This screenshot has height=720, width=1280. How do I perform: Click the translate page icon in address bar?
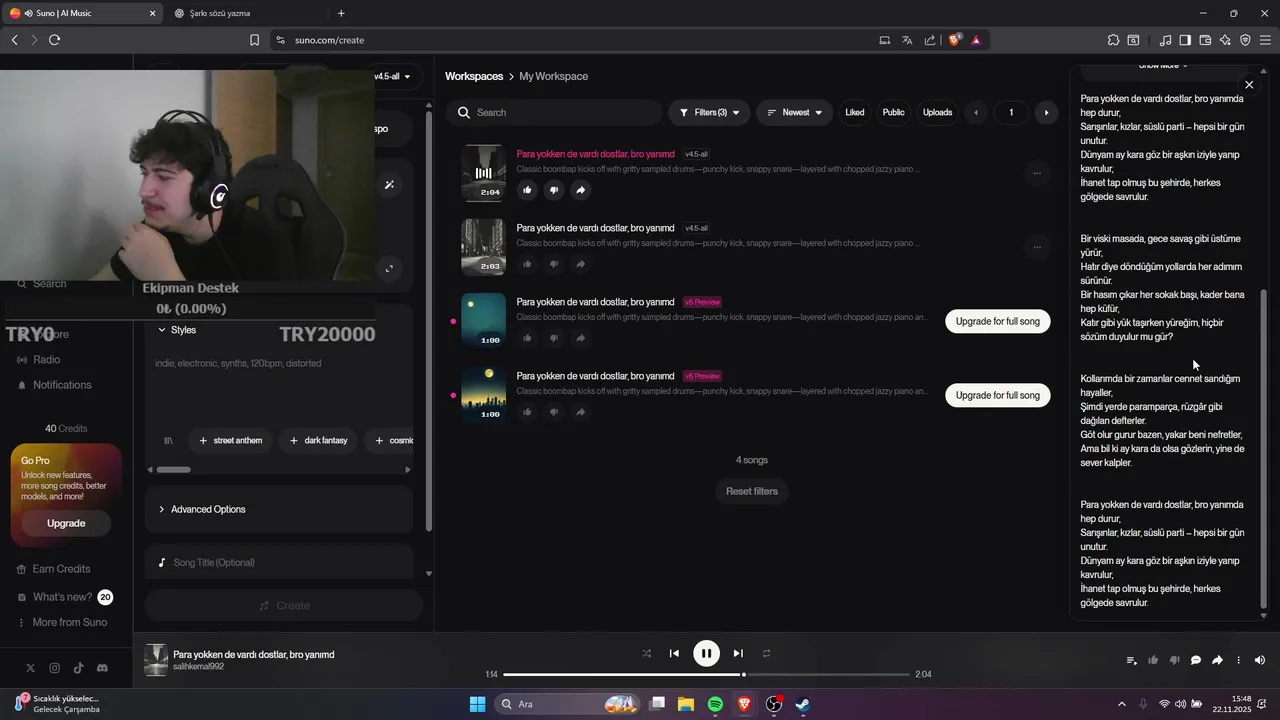point(907,40)
